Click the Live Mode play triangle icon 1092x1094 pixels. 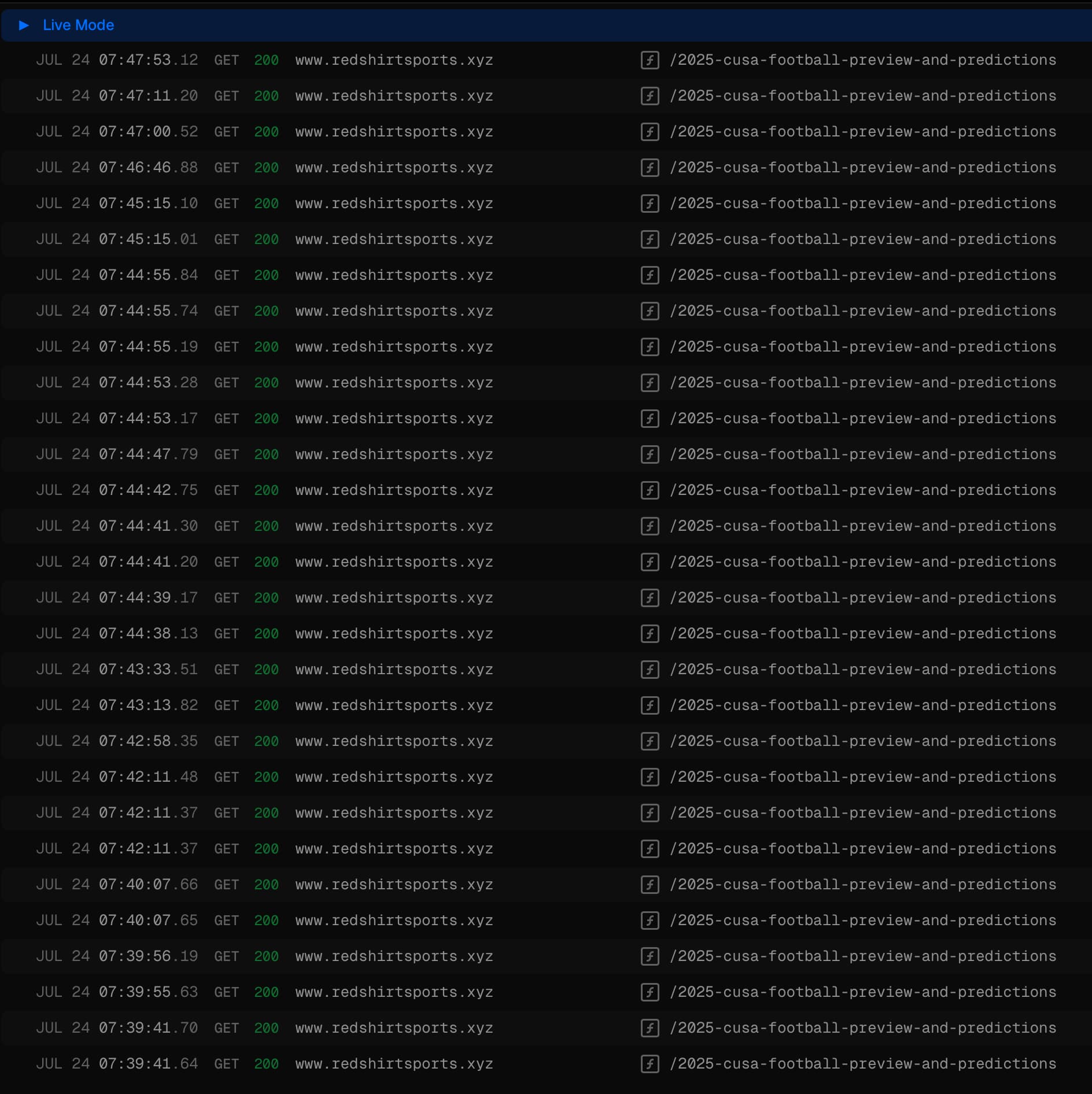pyautogui.click(x=24, y=25)
